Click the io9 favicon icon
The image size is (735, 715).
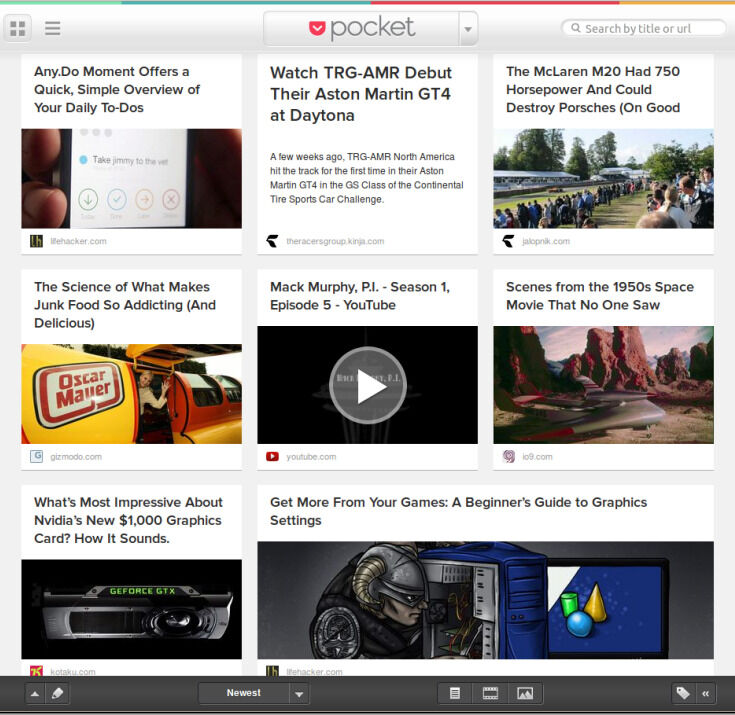(x=509, y=456)
